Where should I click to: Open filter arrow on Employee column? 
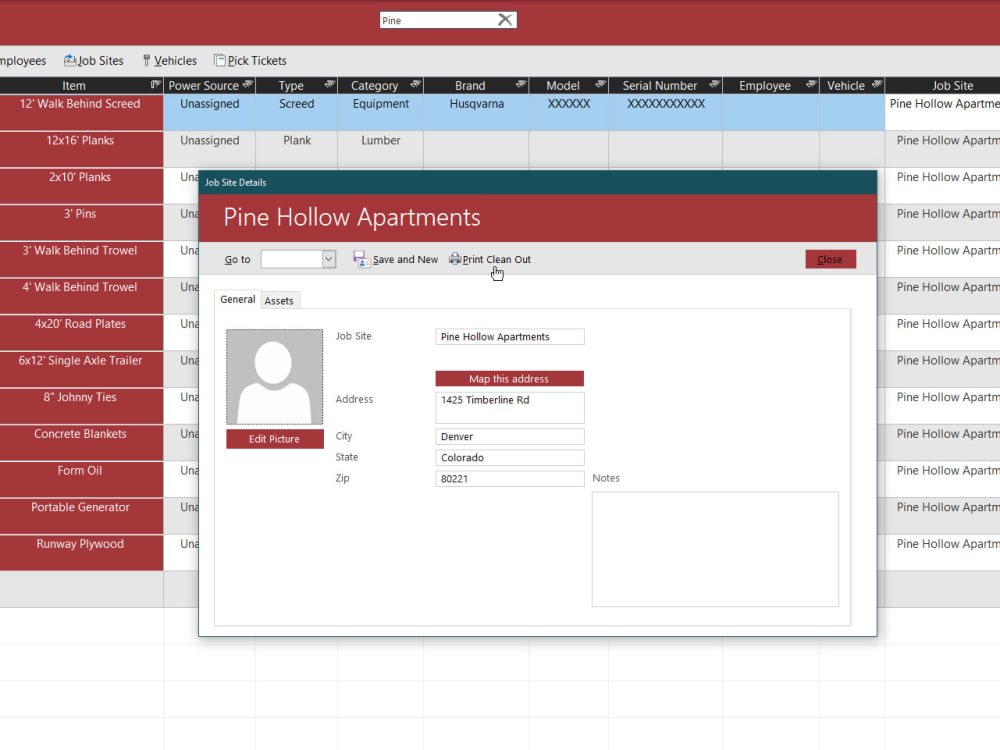click(811, 85)
